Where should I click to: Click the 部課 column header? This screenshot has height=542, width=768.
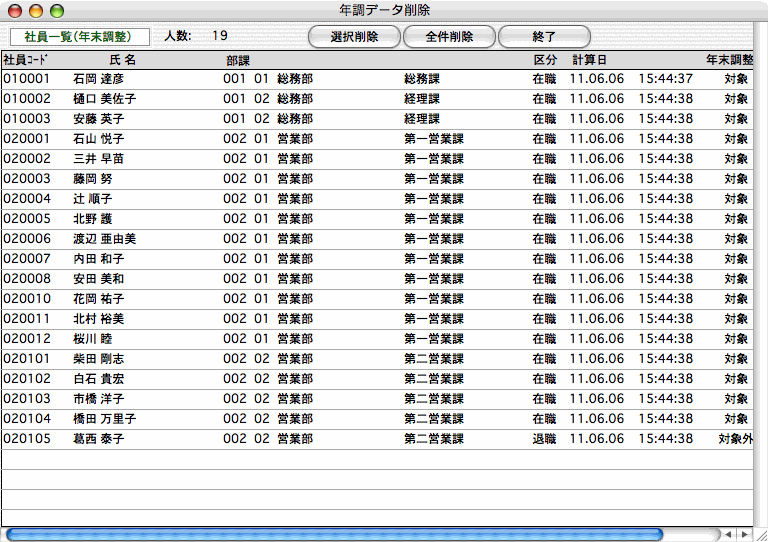(238, 59)
